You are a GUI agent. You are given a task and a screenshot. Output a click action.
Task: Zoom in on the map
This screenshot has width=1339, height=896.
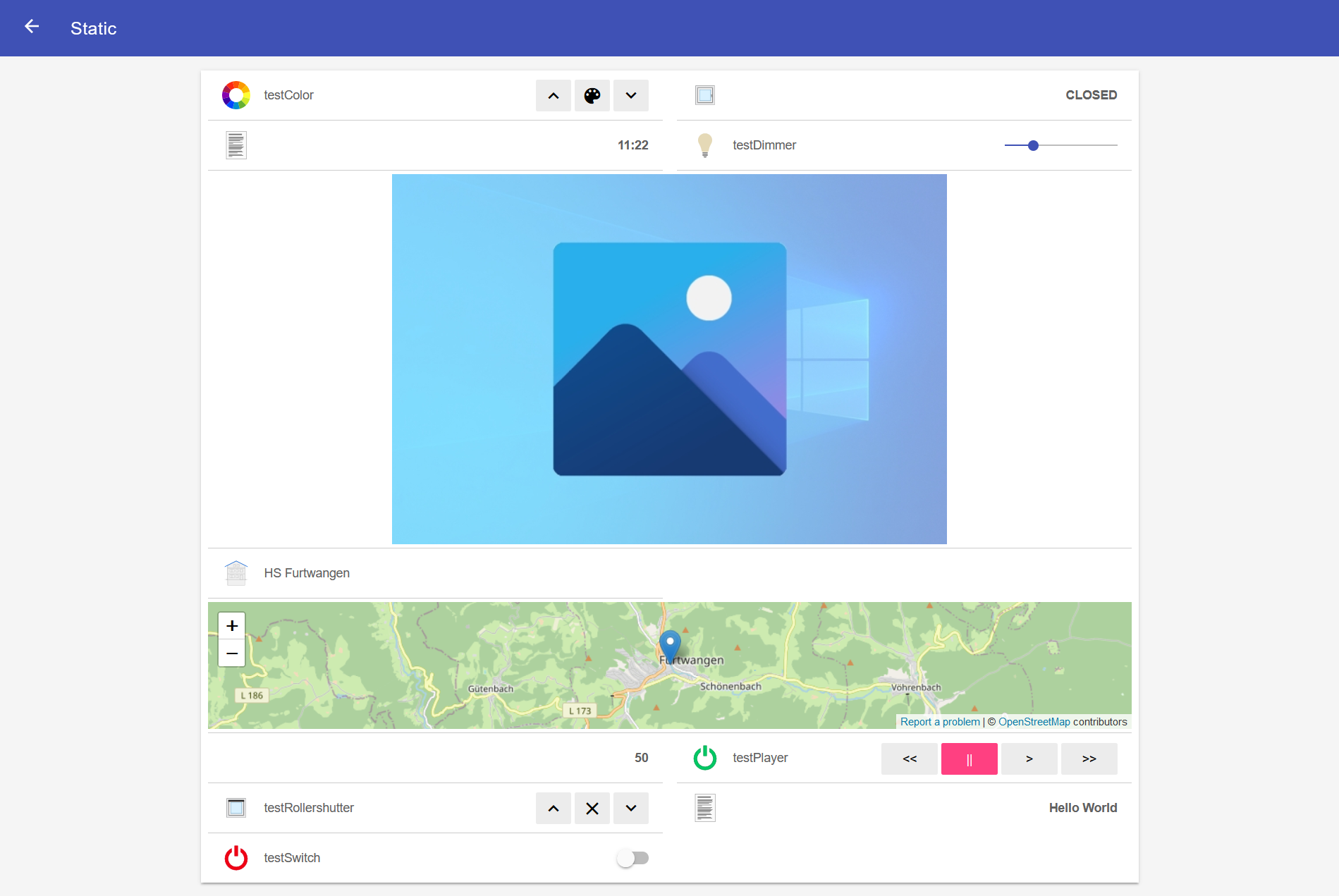(232, 626)
